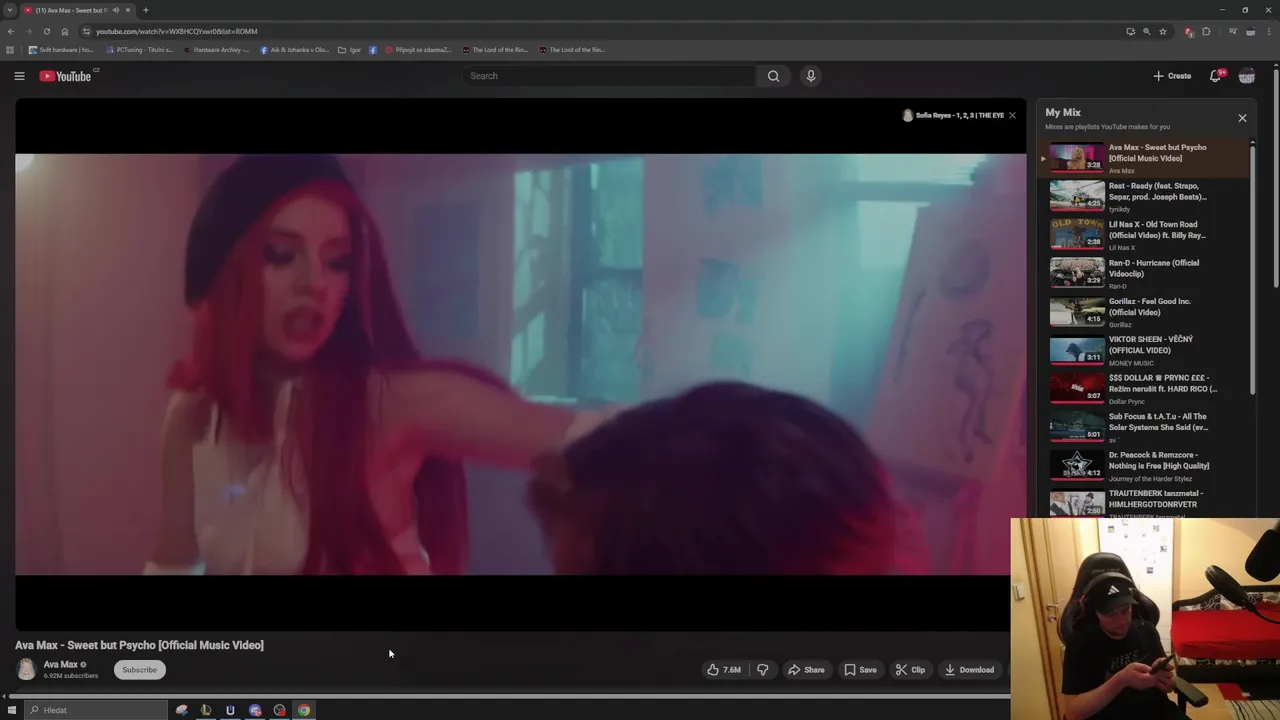Click the Share button
The width and height of the screenshot is (1280, 720).
tap(806, 670)
